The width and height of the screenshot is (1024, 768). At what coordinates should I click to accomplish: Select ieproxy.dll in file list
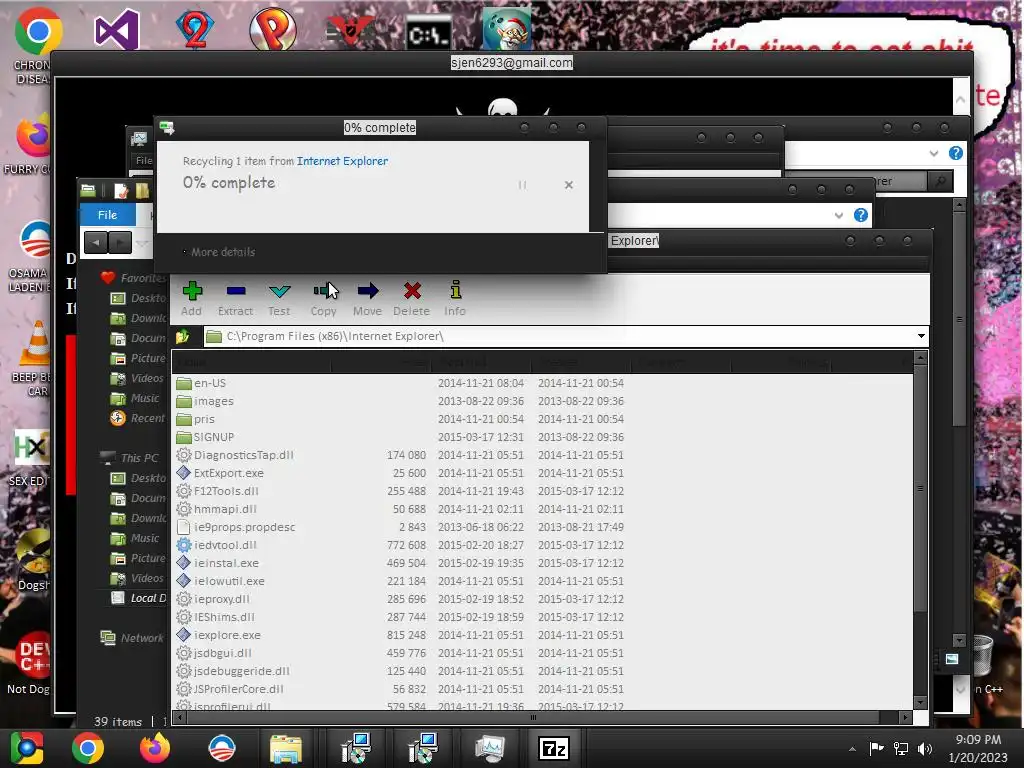pyautogui.click(x=222, y=599)
